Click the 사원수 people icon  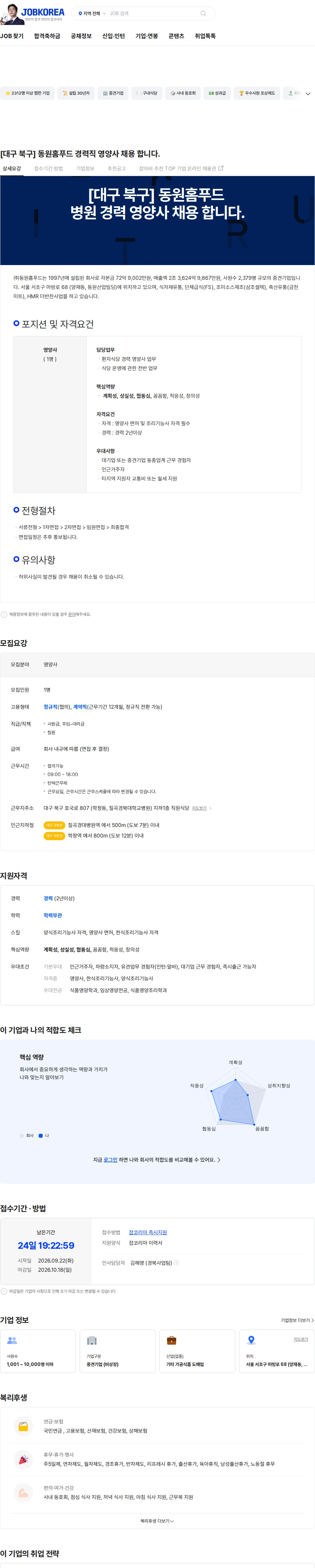pos(12,1340)
